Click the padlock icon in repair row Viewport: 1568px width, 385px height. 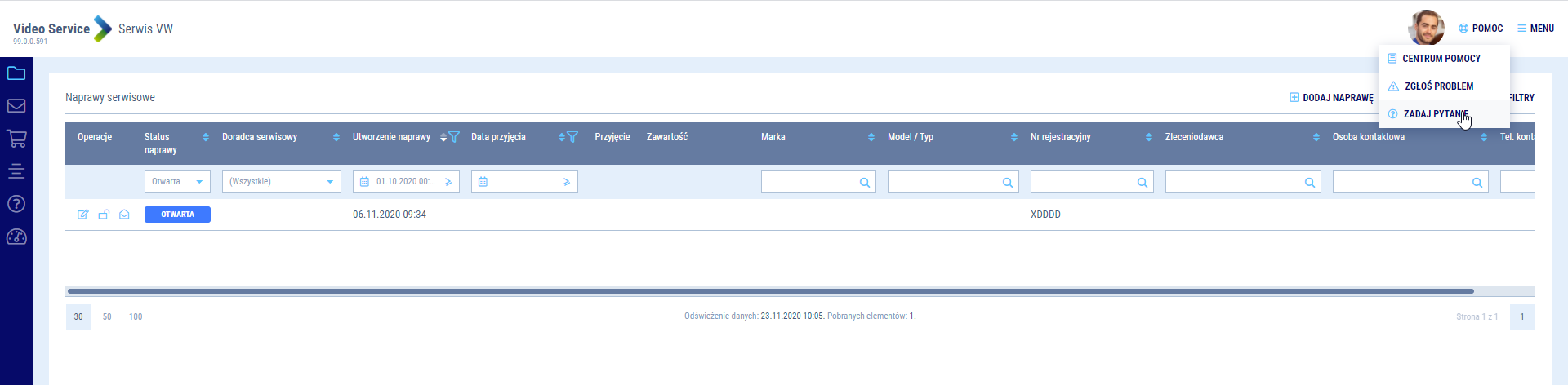click(104, 215)
